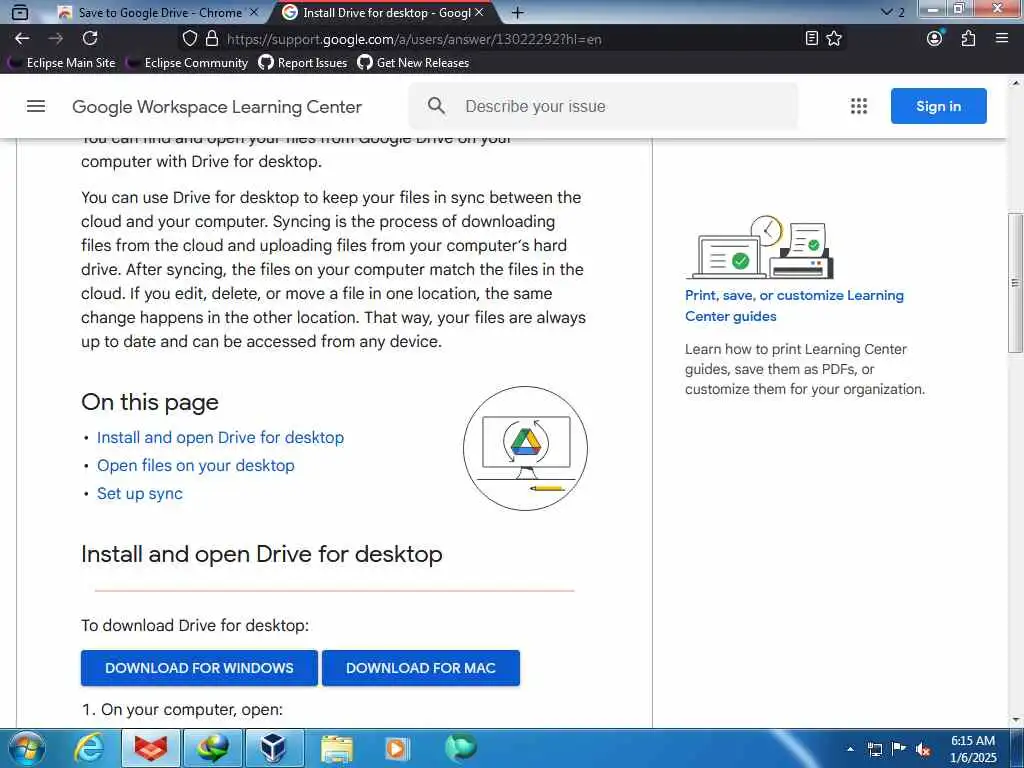Open Get New Releases bookmark
The height and width of the screenshot is (768, 1024).
click(413, 63)
